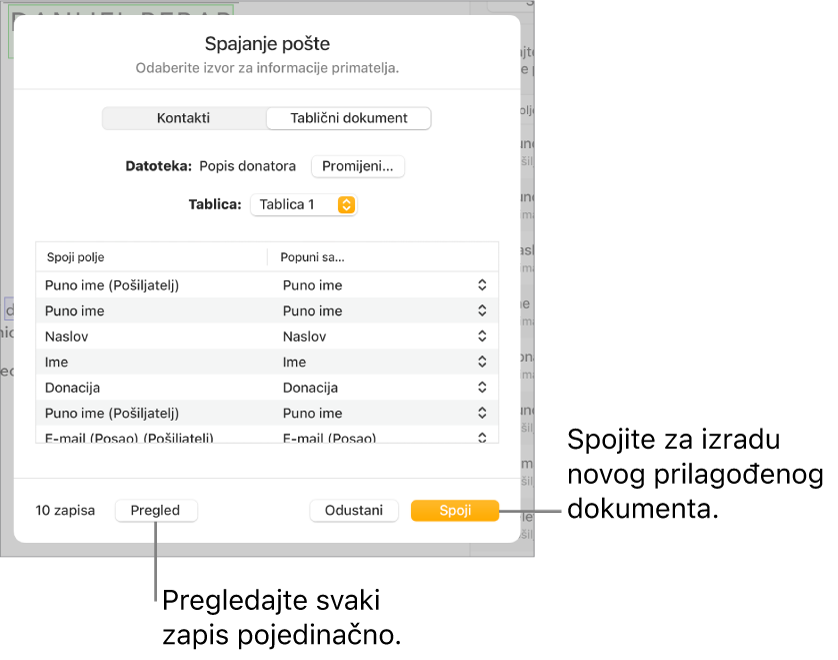Open popup for the E-mail (Posao) row

point(482,438)
